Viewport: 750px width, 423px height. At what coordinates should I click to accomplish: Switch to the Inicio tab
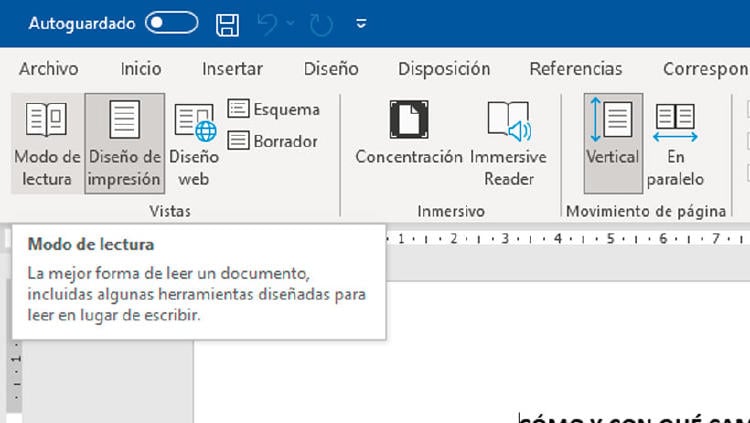tap(141, 69)
